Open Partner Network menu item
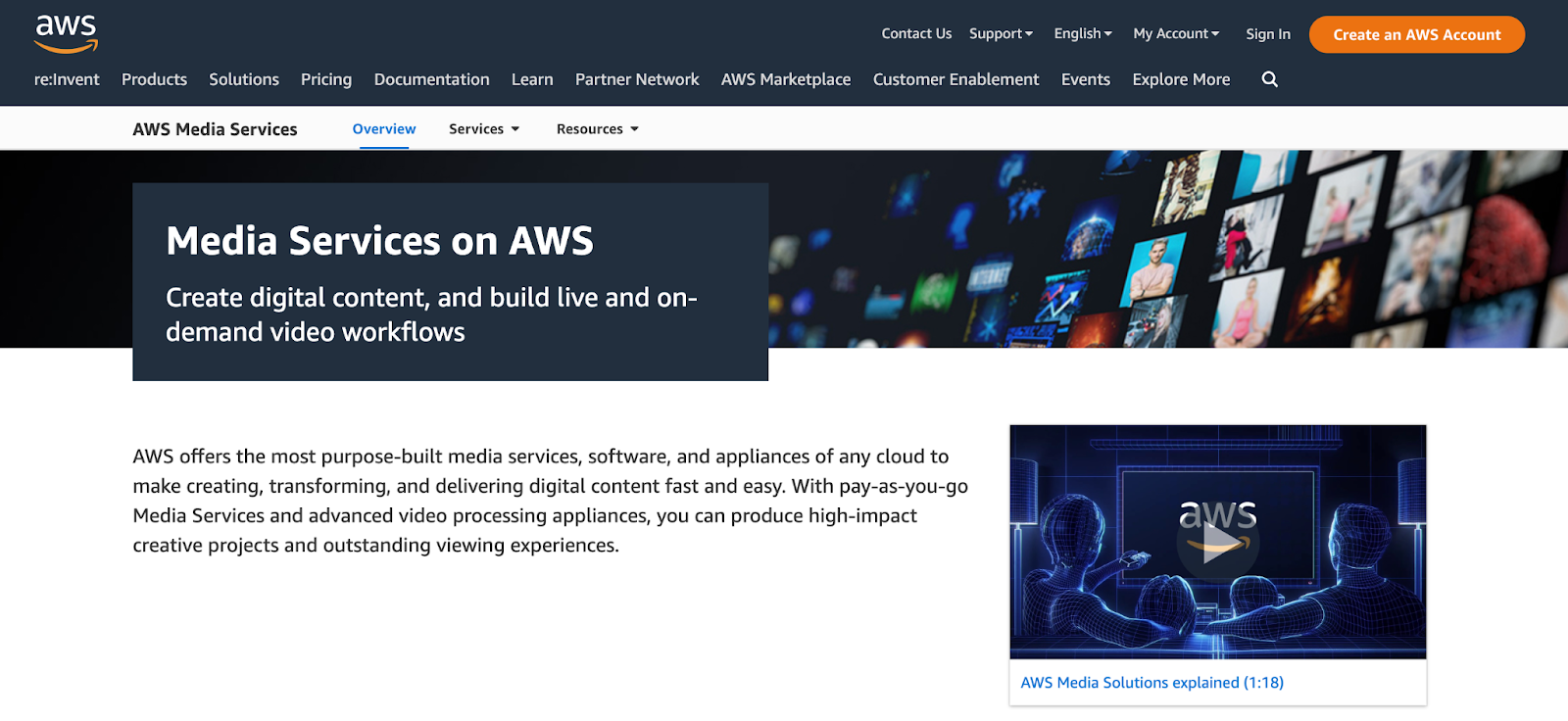1568x721 pixels. tap(637, 79)
